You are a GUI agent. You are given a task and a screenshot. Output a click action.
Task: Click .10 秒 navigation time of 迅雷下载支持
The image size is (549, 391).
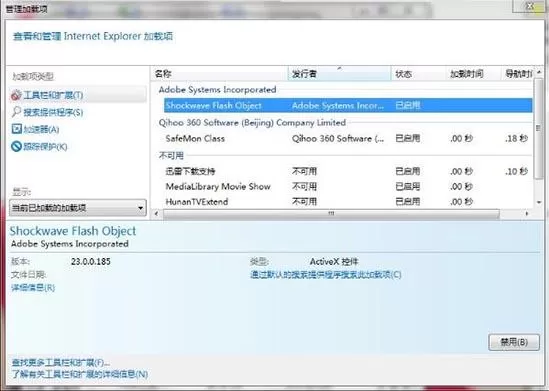(x=516, y=171)
